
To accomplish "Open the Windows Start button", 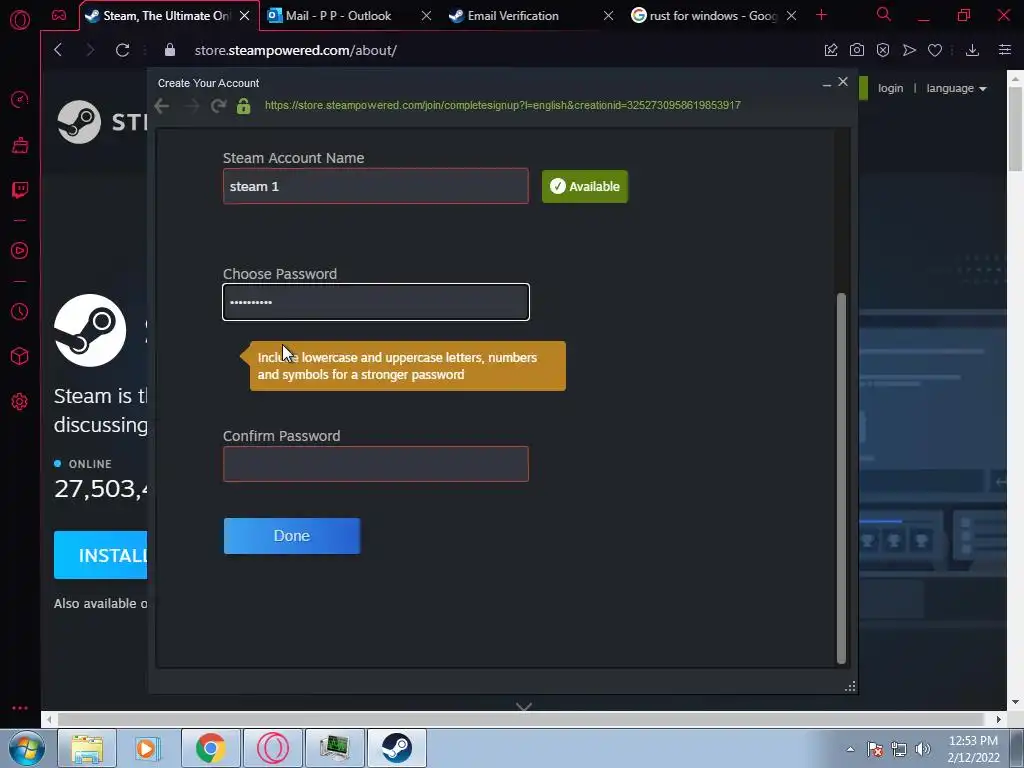I will pos(27,748).
